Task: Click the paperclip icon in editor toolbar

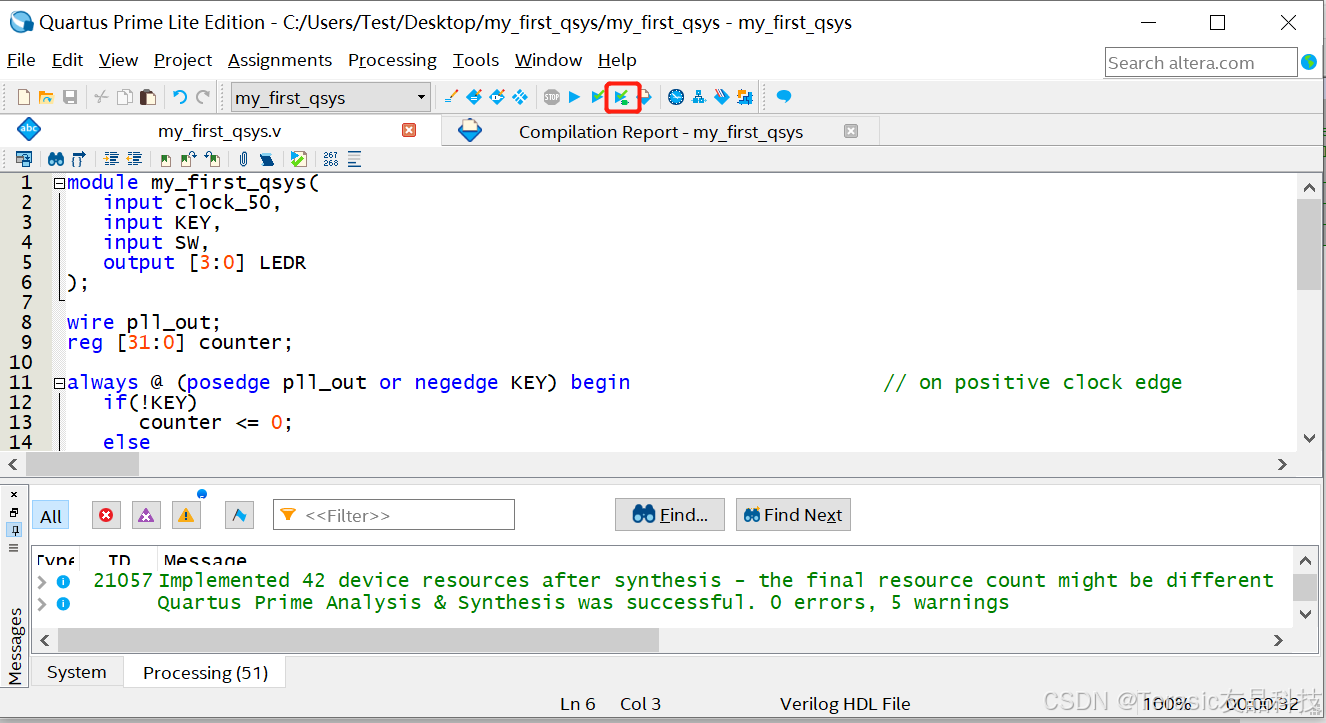Action: (243, 159)
